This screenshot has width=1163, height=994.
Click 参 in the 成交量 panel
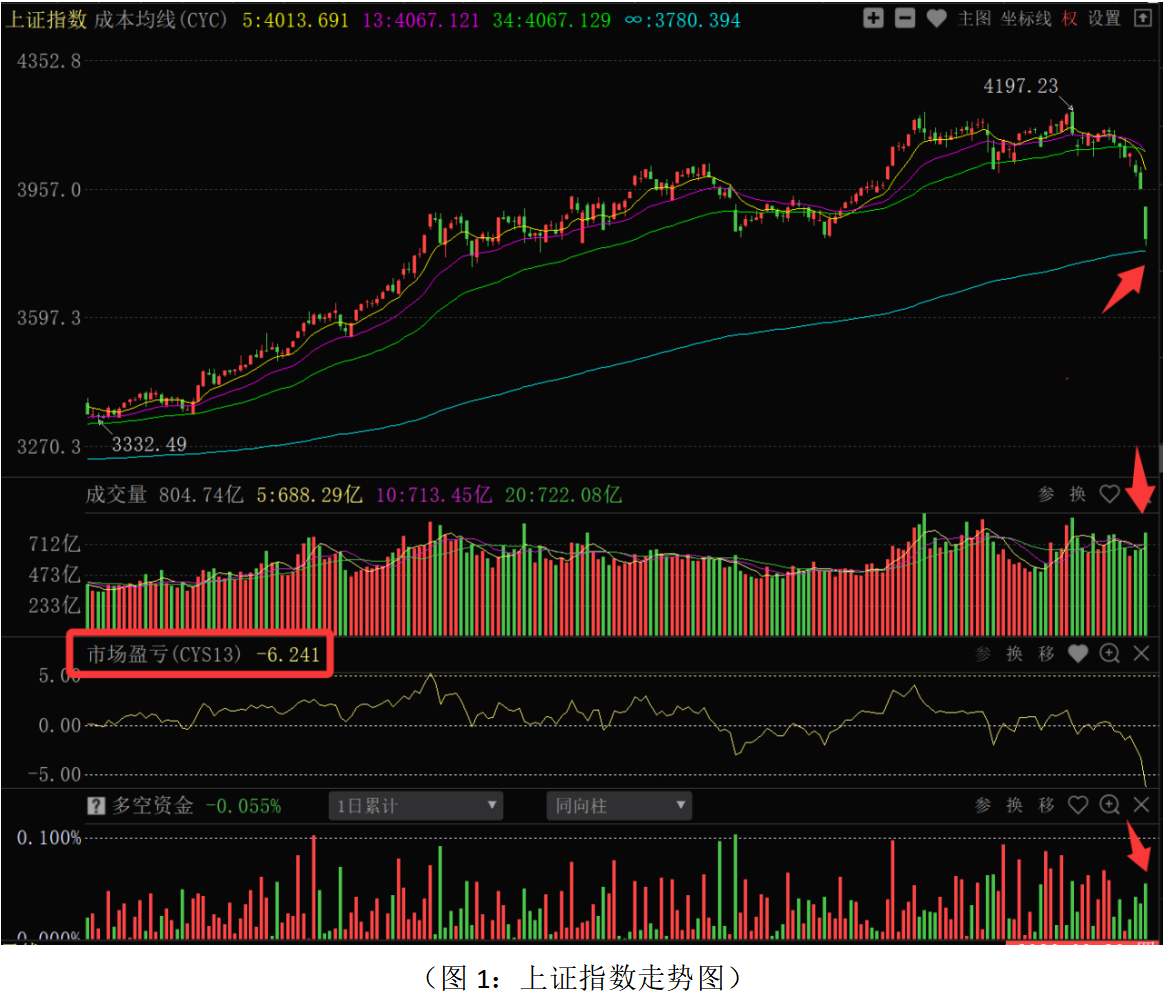1046,494
